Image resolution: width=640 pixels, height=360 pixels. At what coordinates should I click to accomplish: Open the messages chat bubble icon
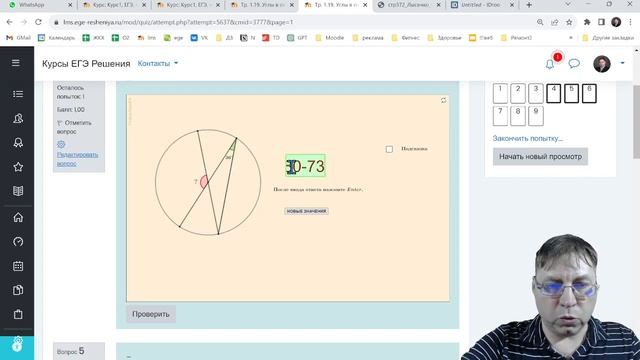pyautogui.click(x=574, y=63)
